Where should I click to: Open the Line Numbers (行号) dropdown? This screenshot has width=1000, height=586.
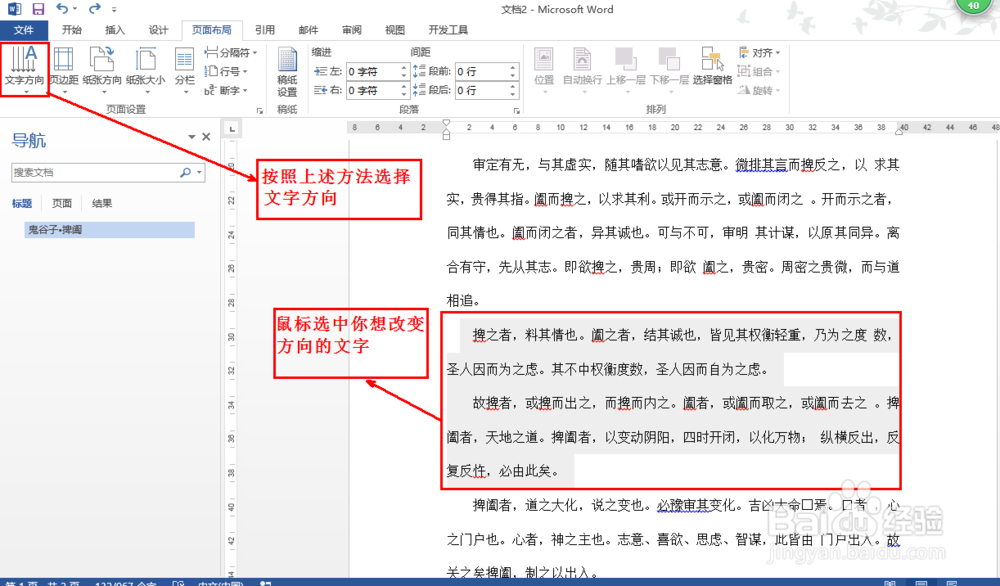[x=226, y=71]
